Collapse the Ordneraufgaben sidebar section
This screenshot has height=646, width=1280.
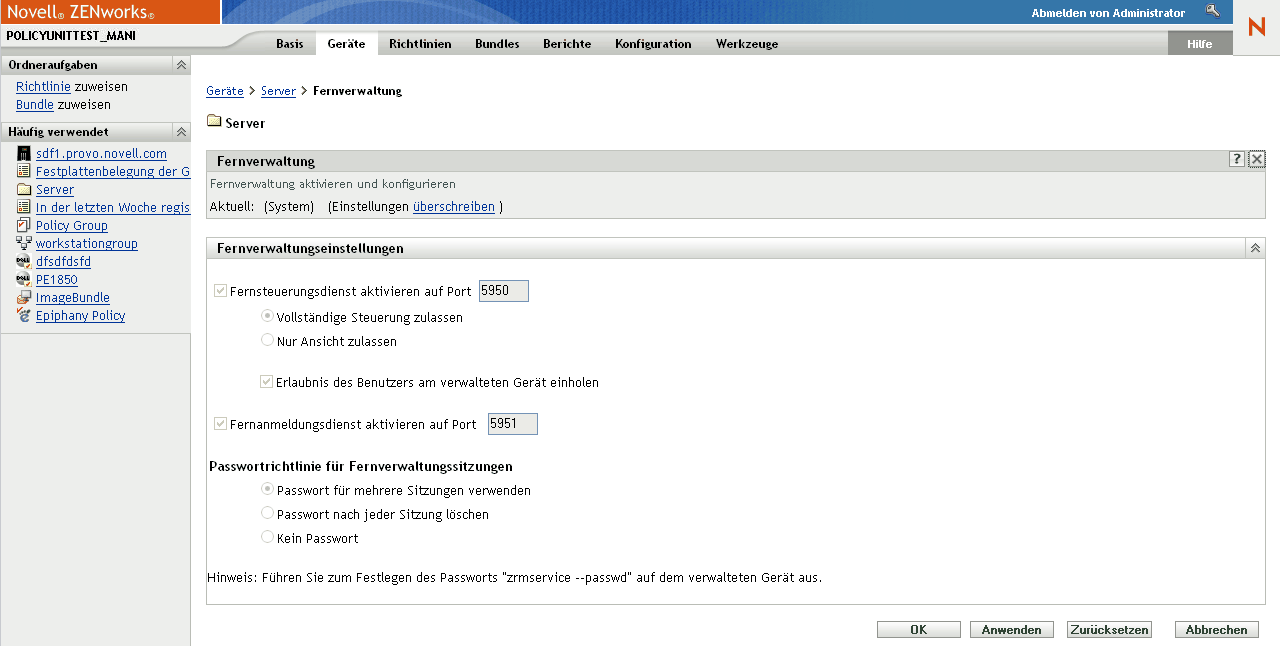click(x=181, y=65)
